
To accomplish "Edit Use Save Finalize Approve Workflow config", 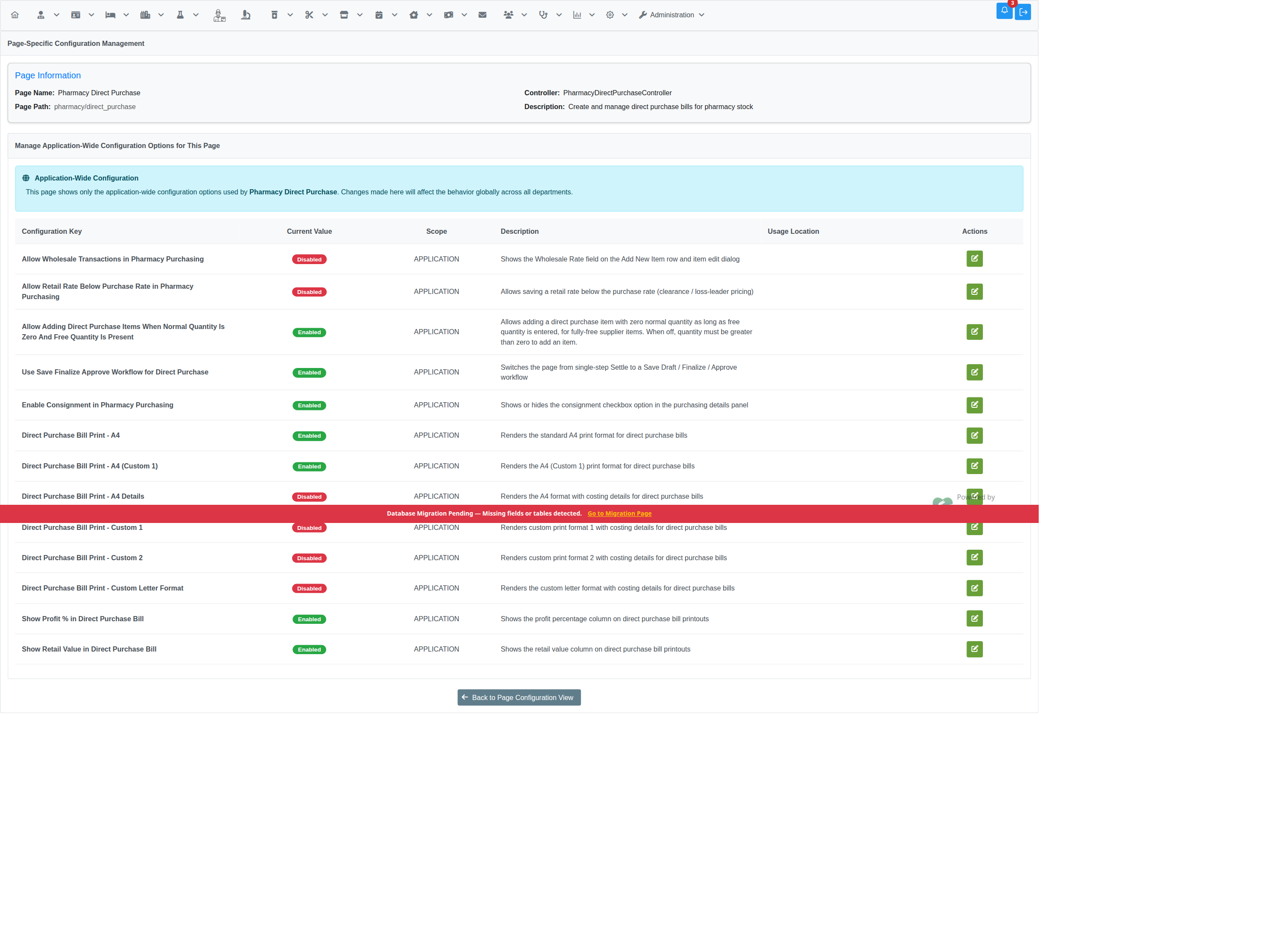I will coord(975,372).
